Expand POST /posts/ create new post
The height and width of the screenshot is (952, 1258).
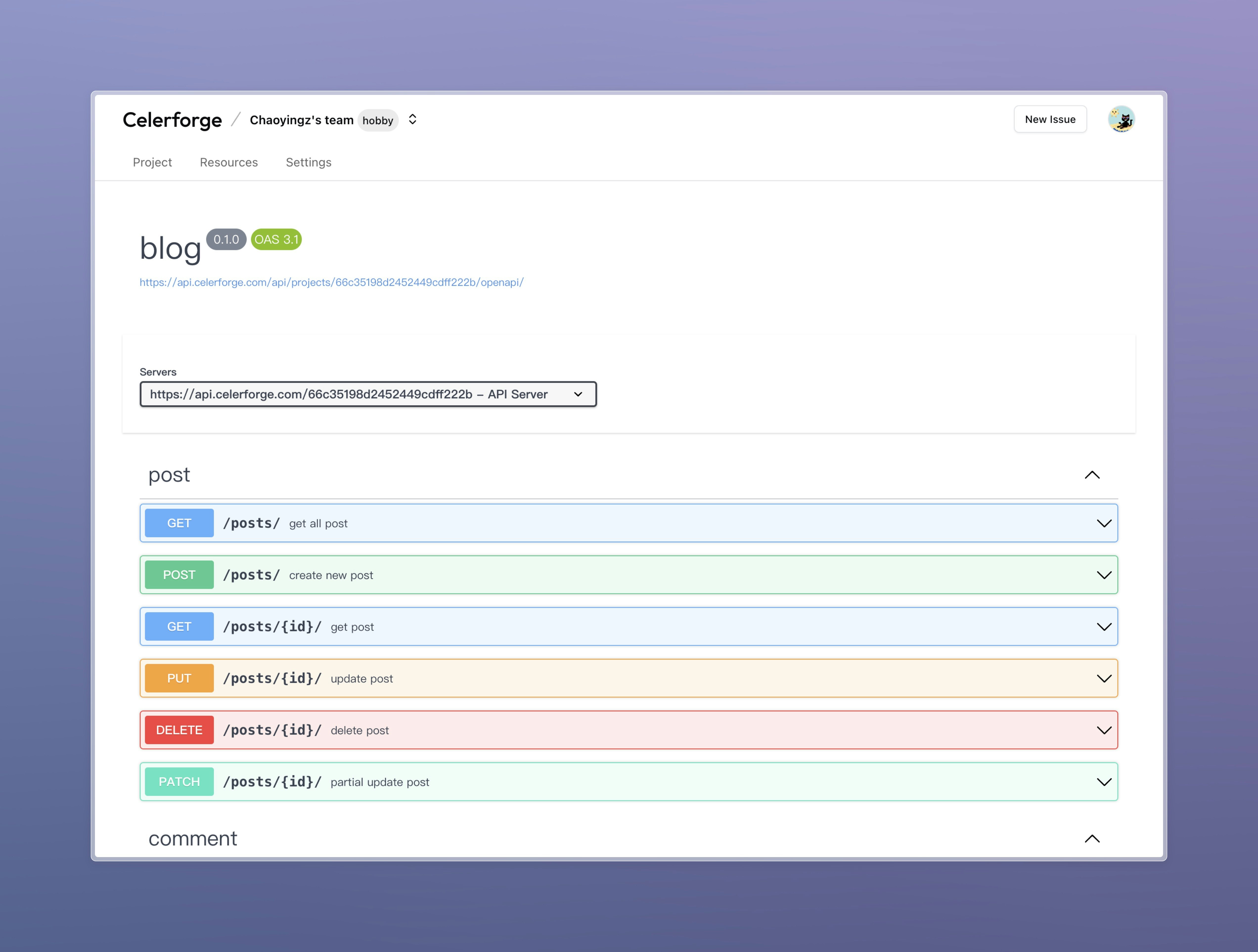[x=1103, y=575]
